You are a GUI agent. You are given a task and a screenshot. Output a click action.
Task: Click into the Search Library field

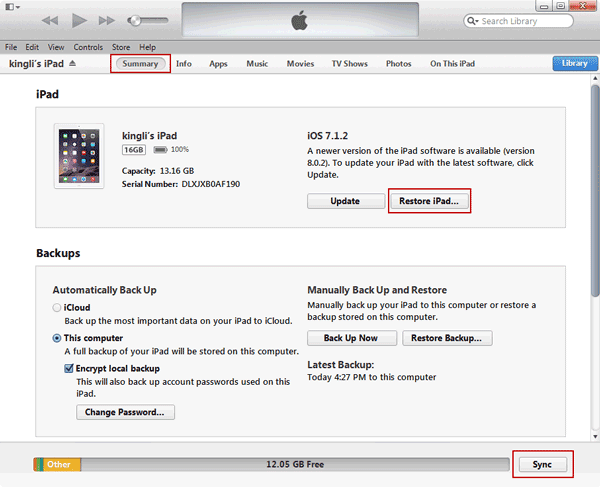point(518,21)
